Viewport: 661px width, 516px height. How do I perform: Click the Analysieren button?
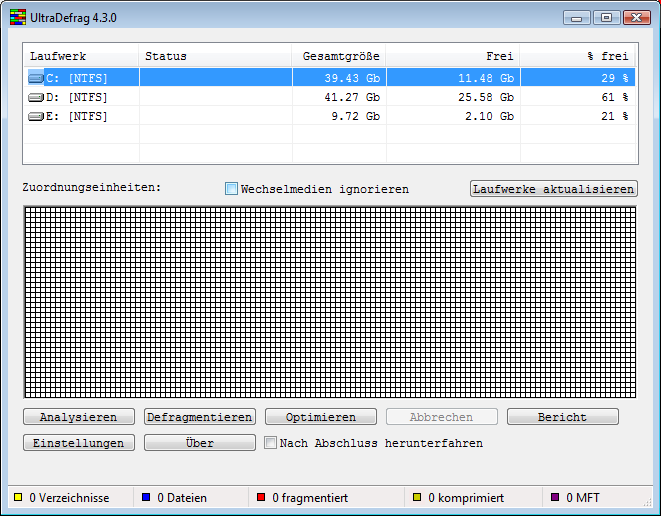click(79, 417)
